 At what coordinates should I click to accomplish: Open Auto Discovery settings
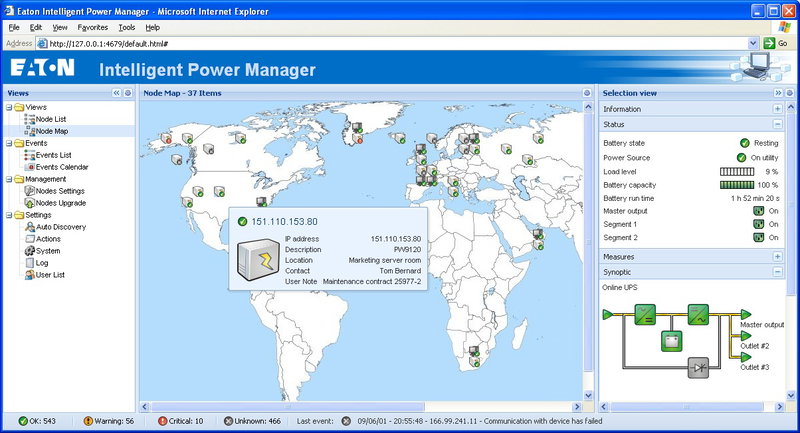[61, 227]
